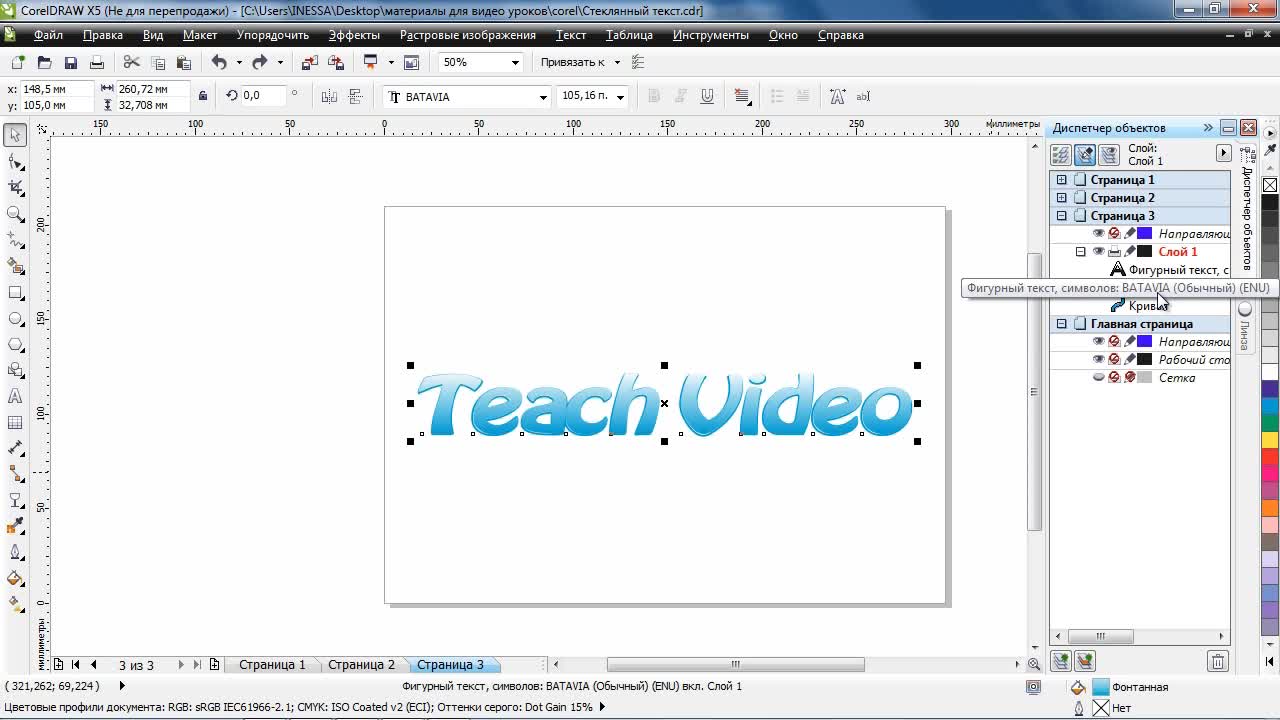Collapse Страница 3 tree node
1280x720 pixels.
point(1062,216)
